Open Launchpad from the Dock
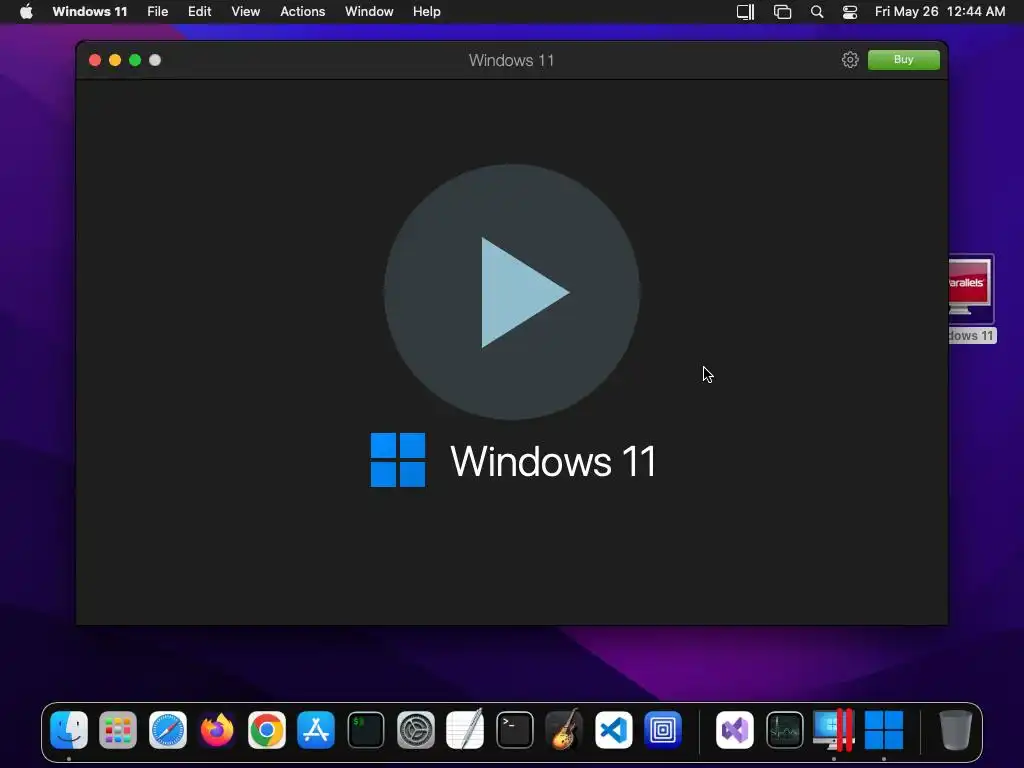This screenshot has height=768, width=1024. [118, 729]
